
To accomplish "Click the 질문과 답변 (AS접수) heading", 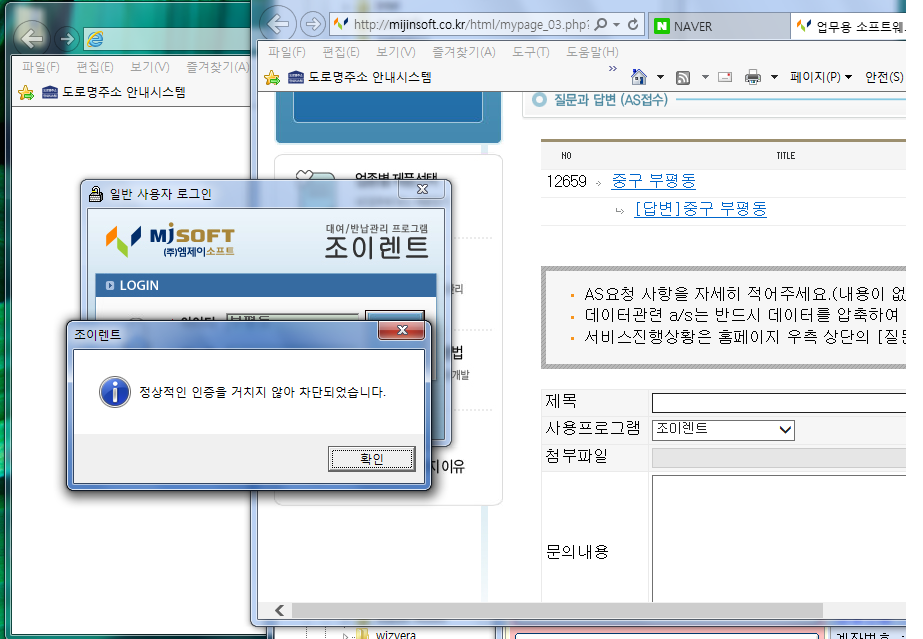I will [x=610, y=100].
